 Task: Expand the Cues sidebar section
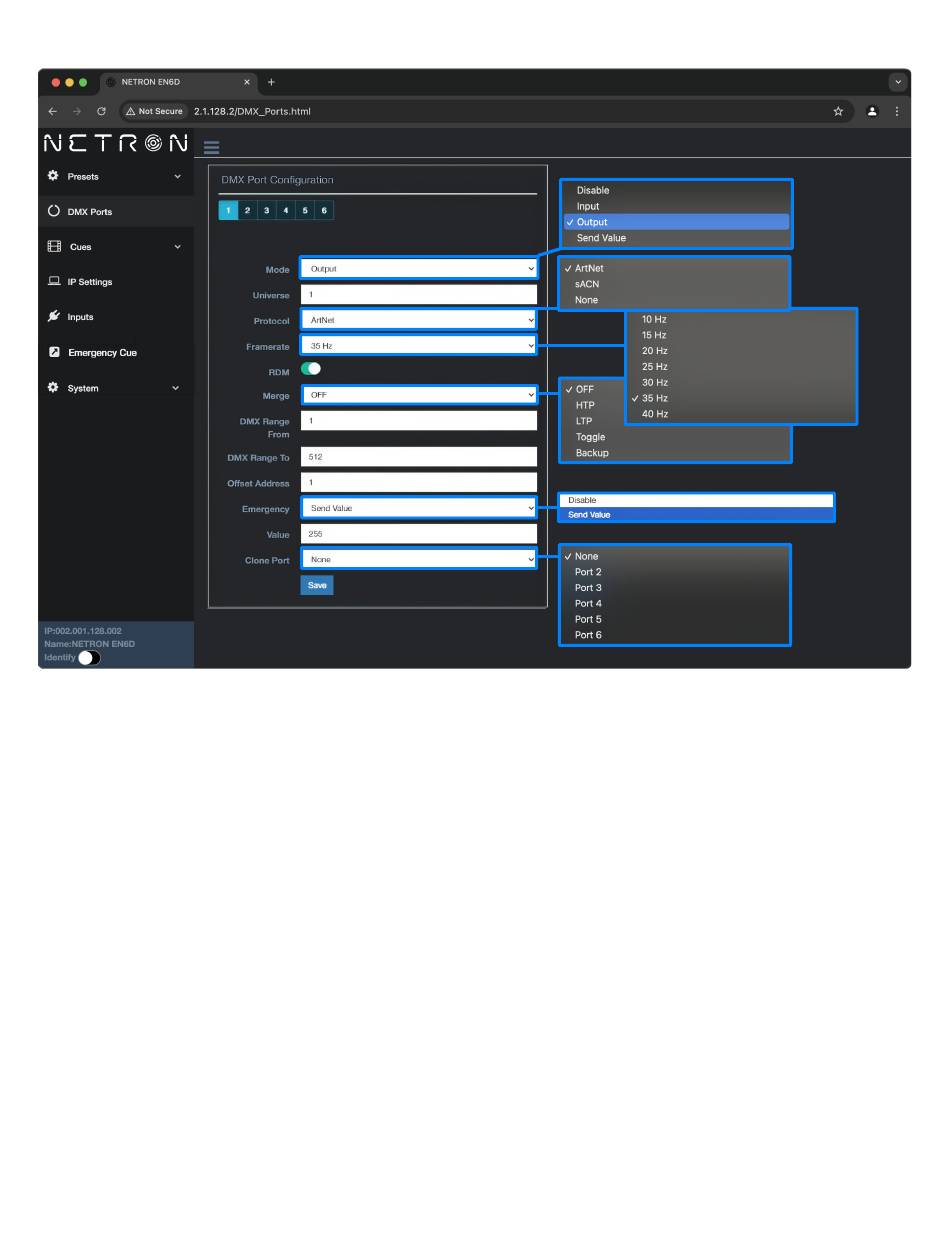pyautogui.click(x=178, y=247)
